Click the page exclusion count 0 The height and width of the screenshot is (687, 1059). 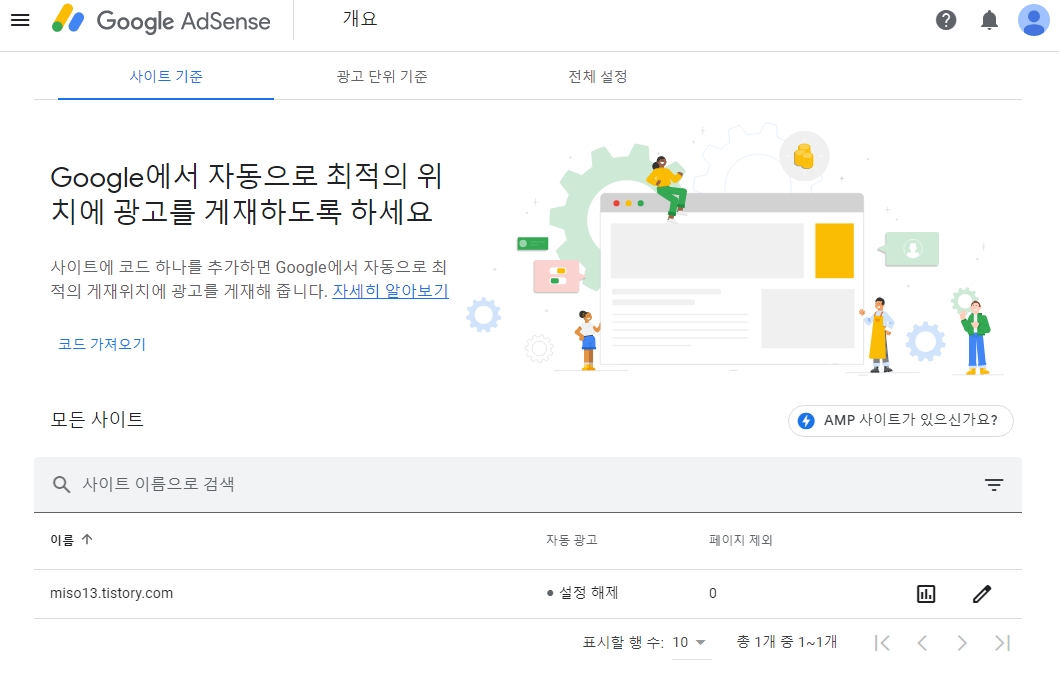coord(713,593)
